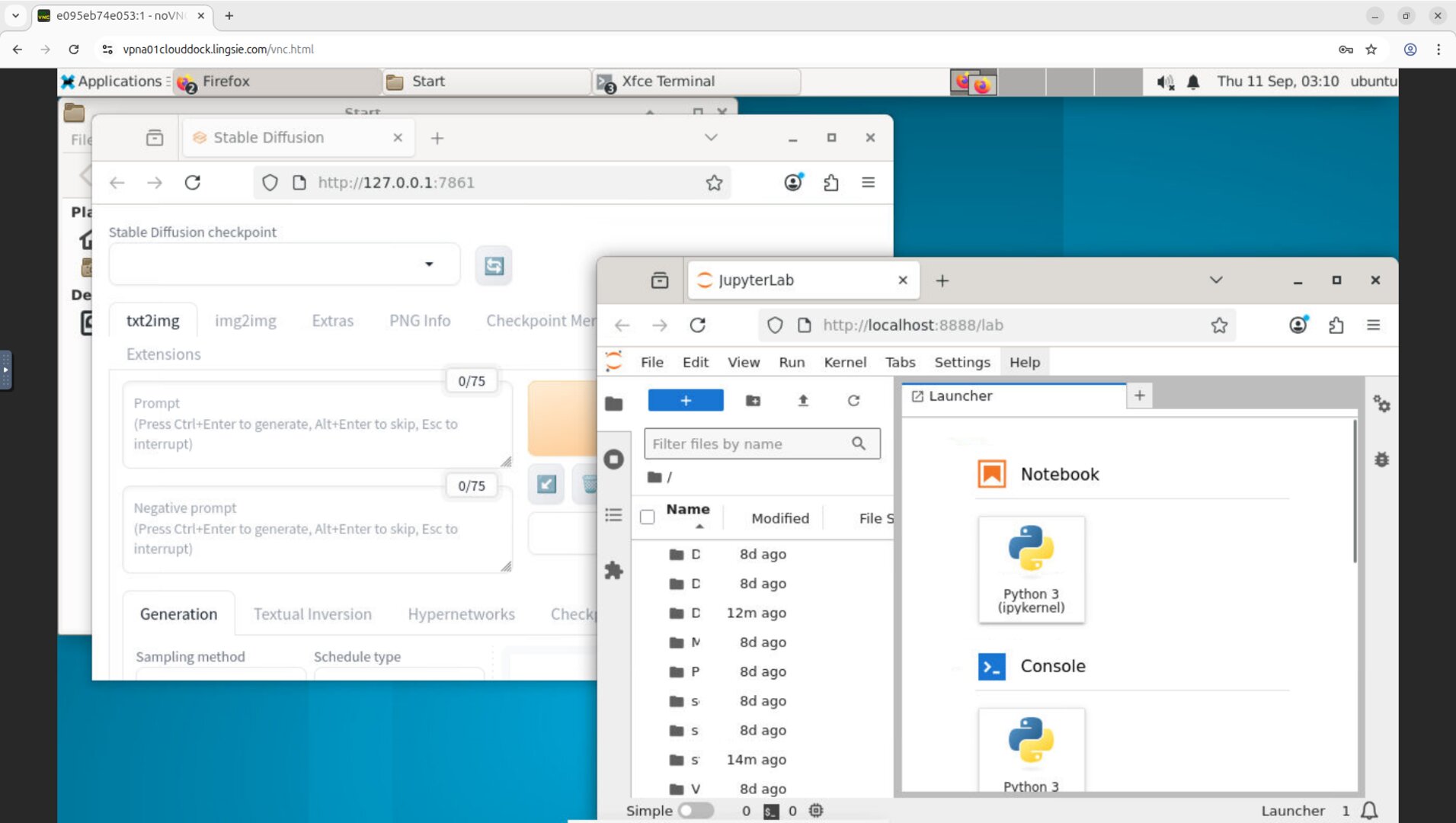Viewport: 1456px width, 823px height.
Task: Click the blue new launcher button
Action: tap(685, 400)
